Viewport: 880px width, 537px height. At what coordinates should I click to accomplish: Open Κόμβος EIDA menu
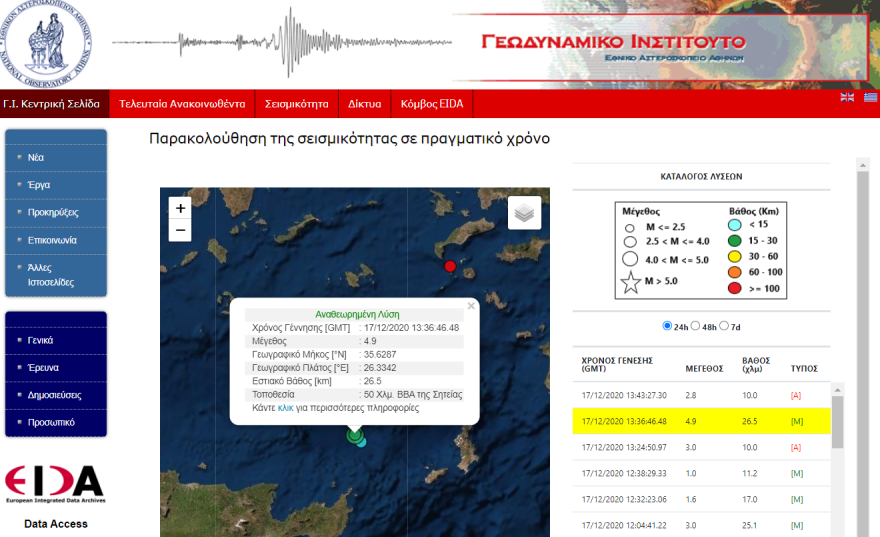pyautogui.click(x=432, y=104)
